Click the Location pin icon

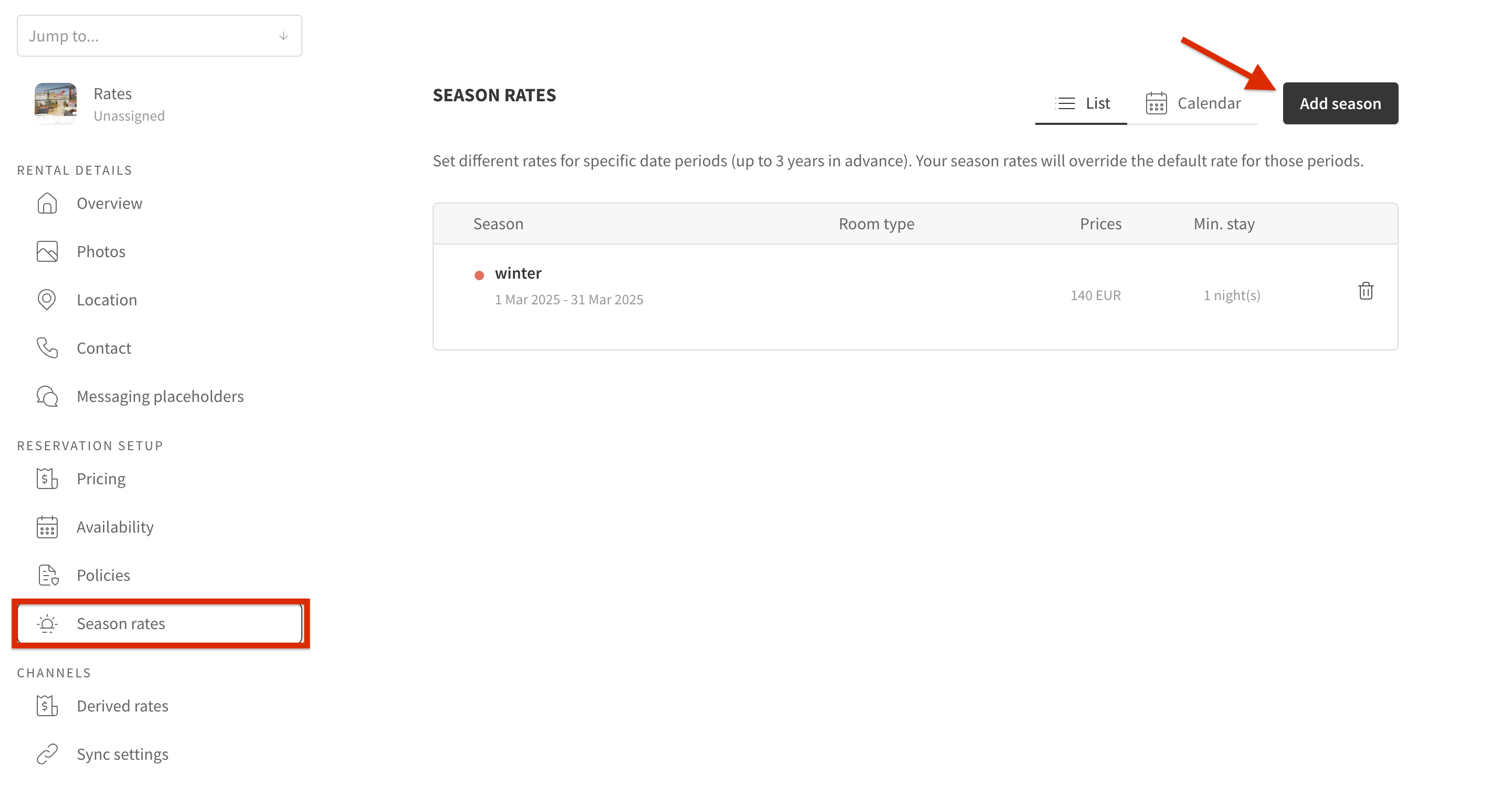click(47, 299)
